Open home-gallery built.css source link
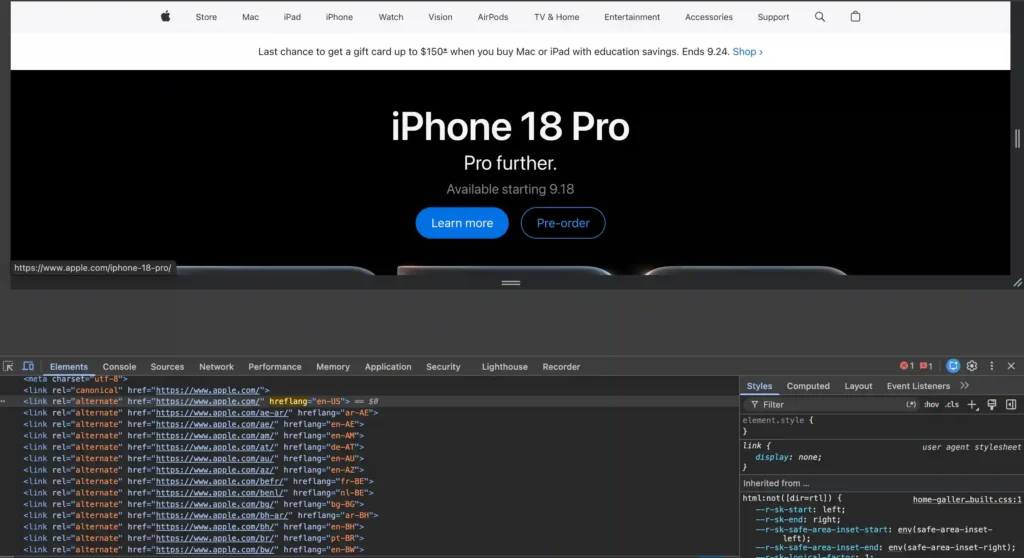 pos(967,499)
